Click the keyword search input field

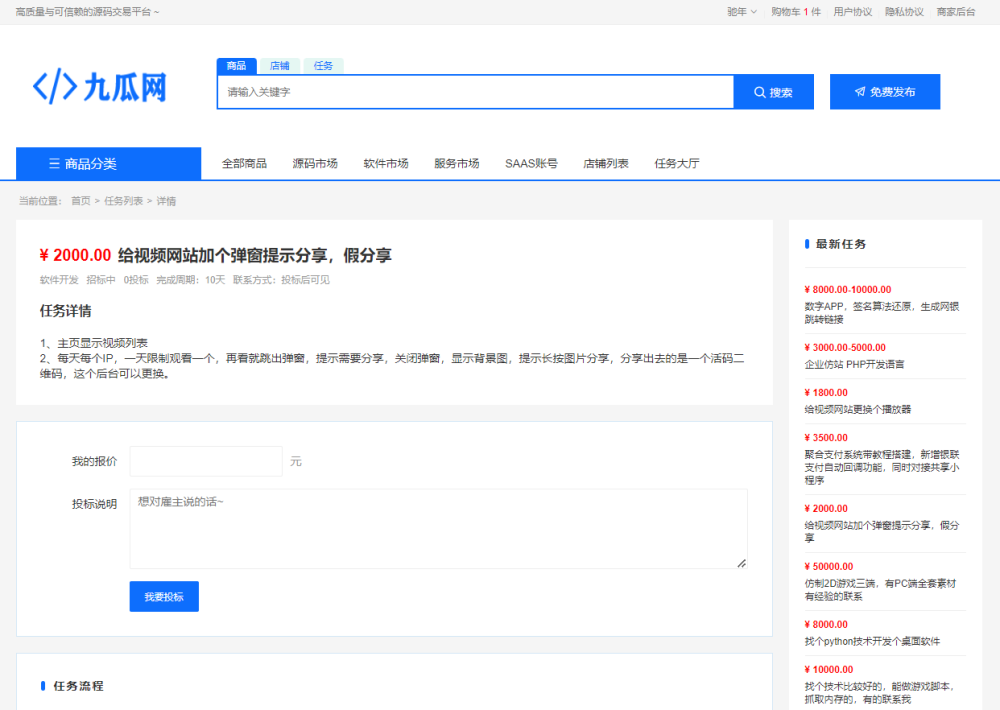[x=475, y=92]
